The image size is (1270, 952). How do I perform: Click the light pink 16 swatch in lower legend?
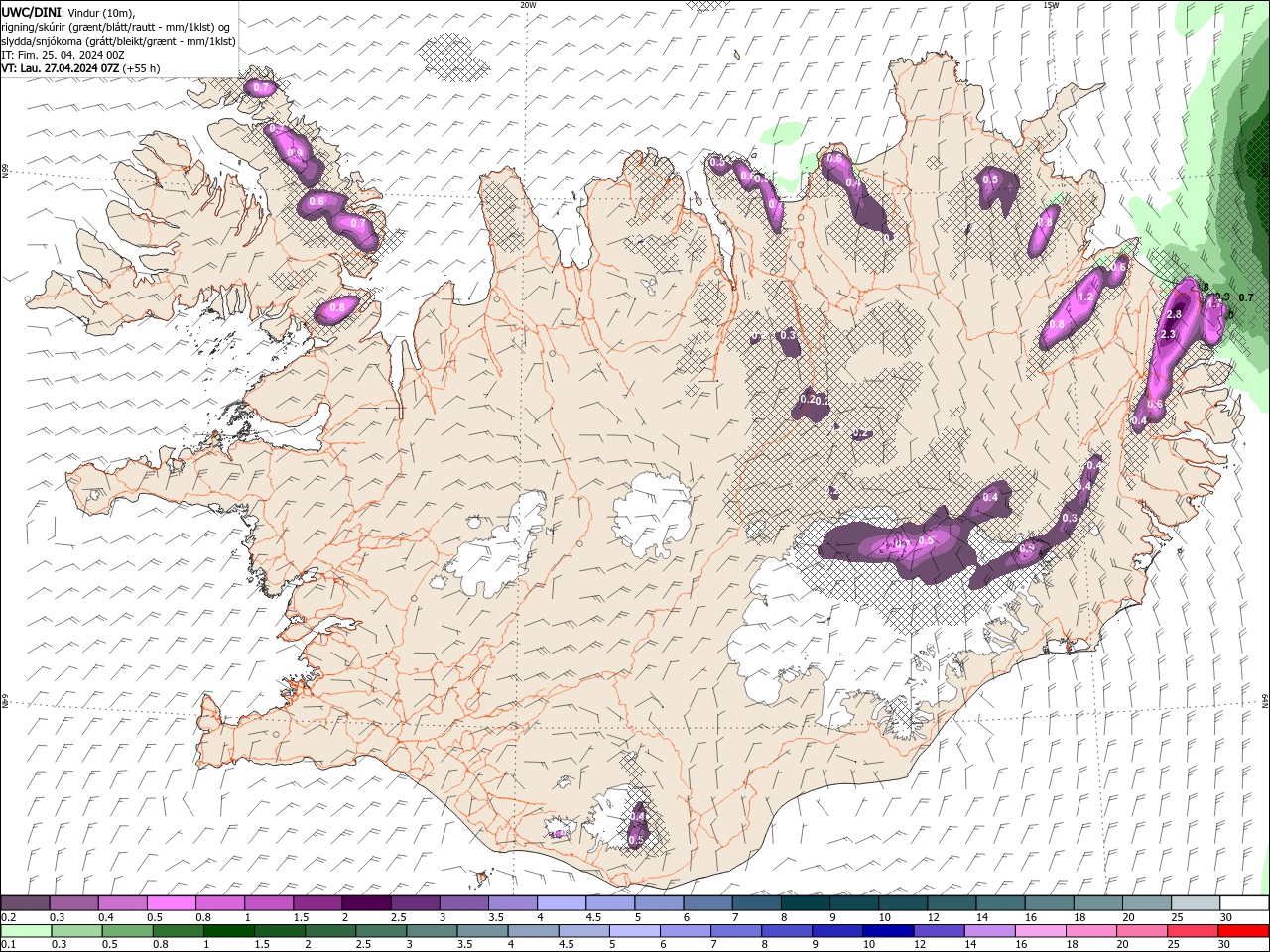click(1039, 931)
